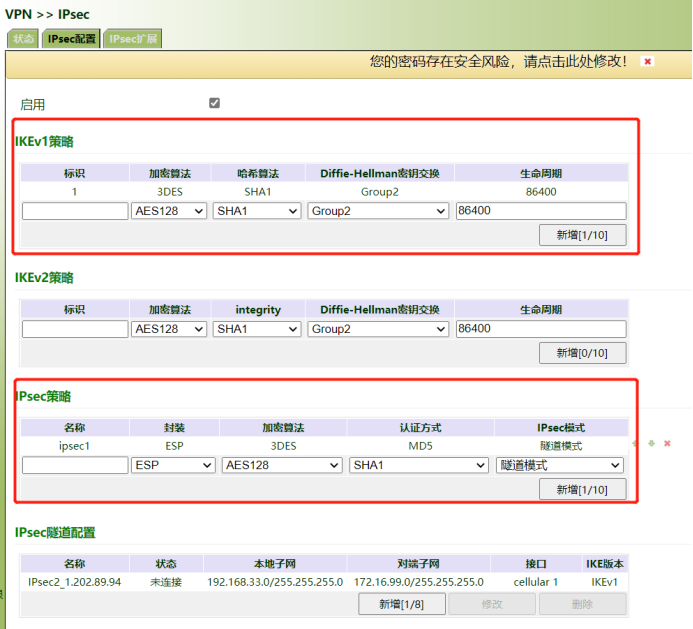The height and width of the screenshot is (629, 693).
Task: Open IKEv1 encryption algorithm dropdown
Action: 169,211
